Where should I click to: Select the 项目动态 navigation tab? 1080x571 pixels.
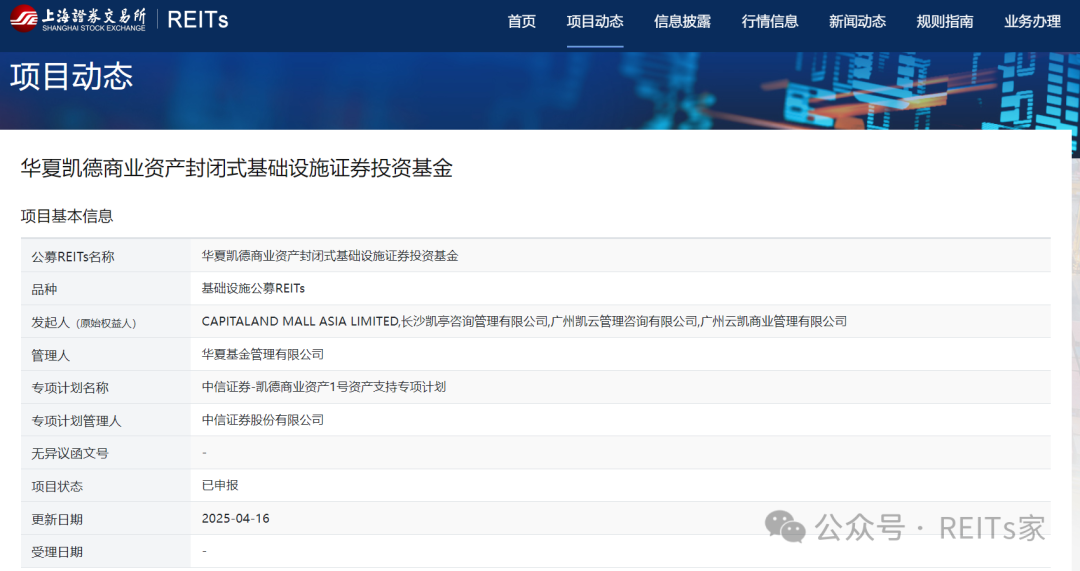point(595,21)
